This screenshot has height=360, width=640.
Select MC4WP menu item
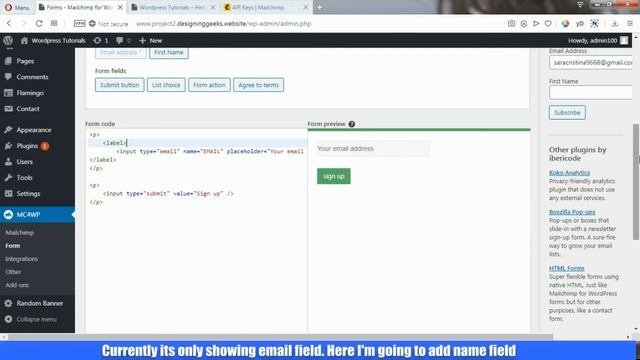[x=37, y=214]
